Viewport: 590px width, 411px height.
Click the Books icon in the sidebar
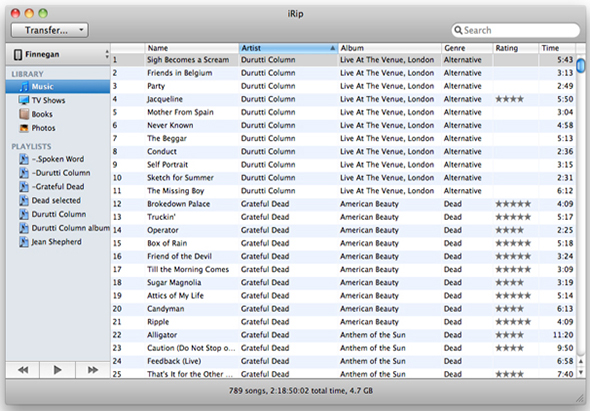click(24, 114)
